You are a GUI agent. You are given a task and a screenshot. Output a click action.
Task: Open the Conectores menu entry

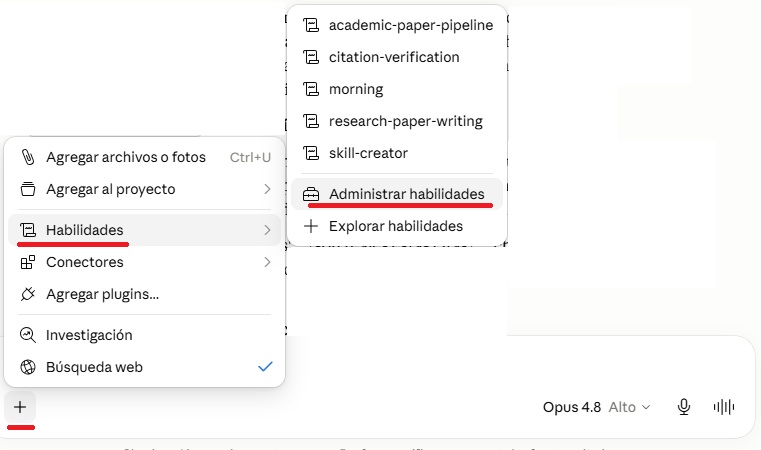[145, 262]
